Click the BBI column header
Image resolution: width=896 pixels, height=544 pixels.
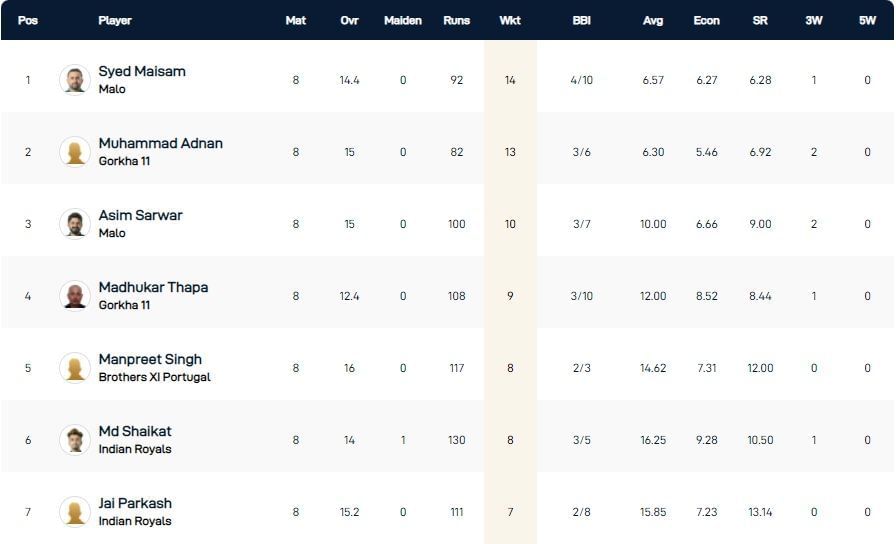coord(581,20)
